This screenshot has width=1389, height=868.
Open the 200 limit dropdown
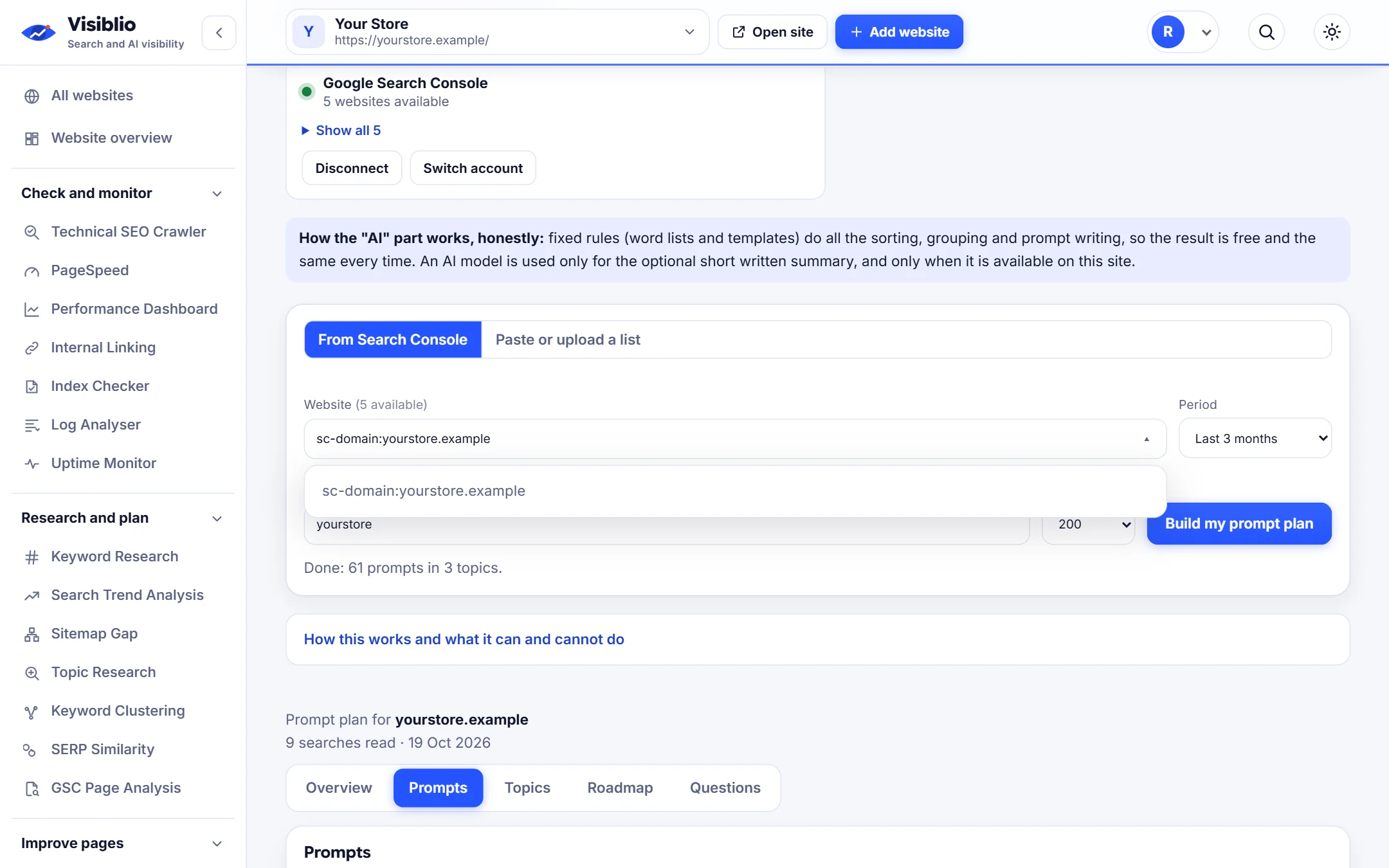coord(1088,525)
